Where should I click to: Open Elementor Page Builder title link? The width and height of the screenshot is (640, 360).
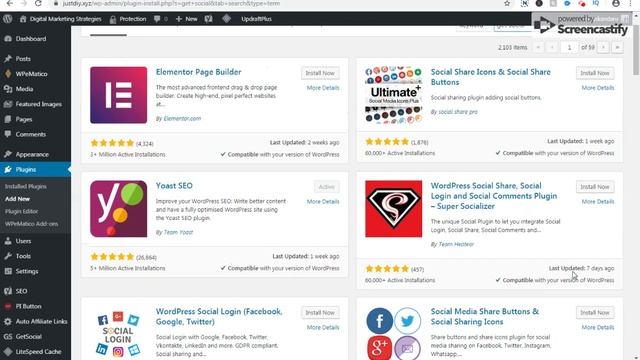pos(198,72)
